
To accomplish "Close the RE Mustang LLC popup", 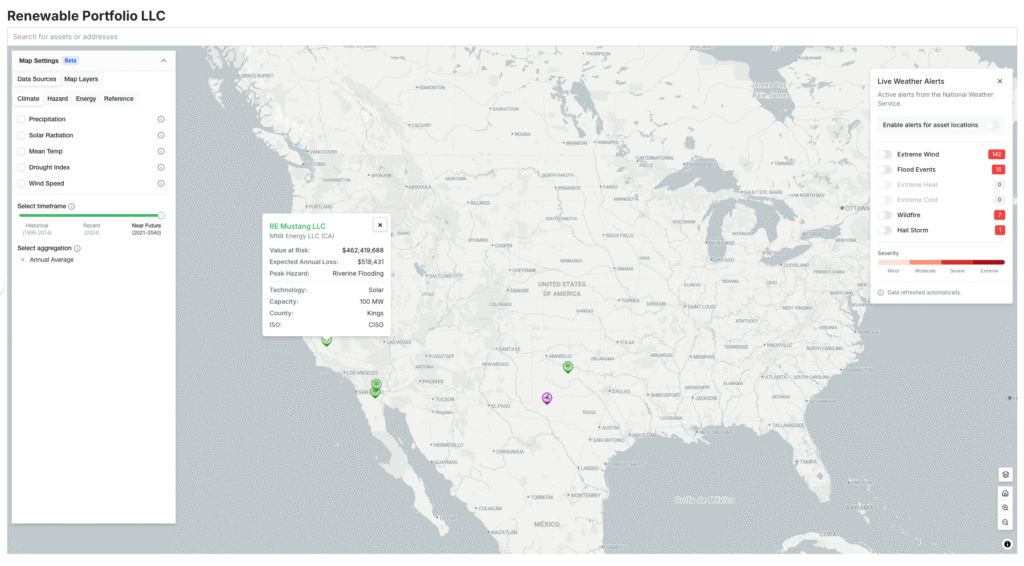I will pos(379,225).
